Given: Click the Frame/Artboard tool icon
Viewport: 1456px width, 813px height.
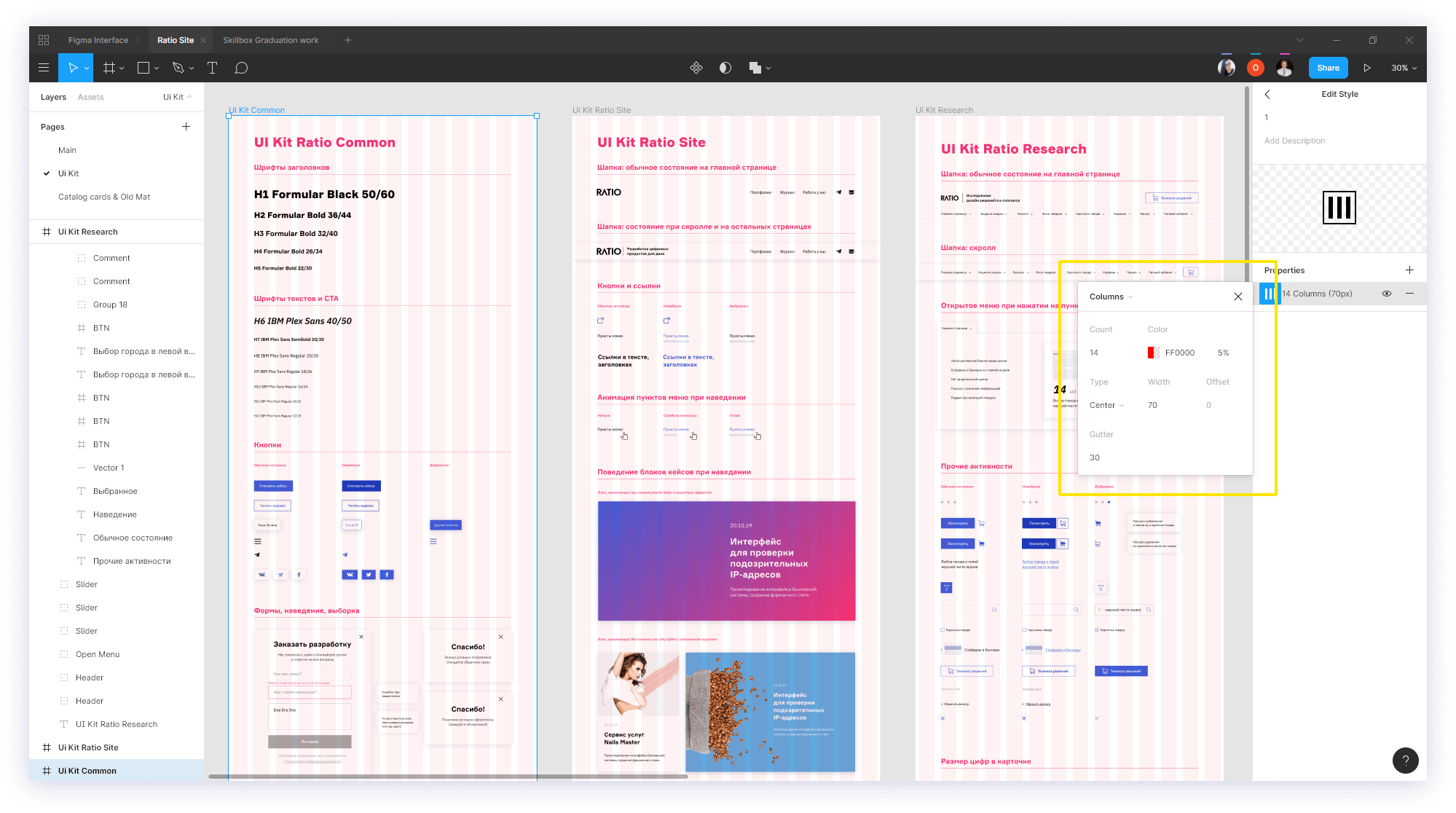Looking at the screenshot, I should (111, 67).
